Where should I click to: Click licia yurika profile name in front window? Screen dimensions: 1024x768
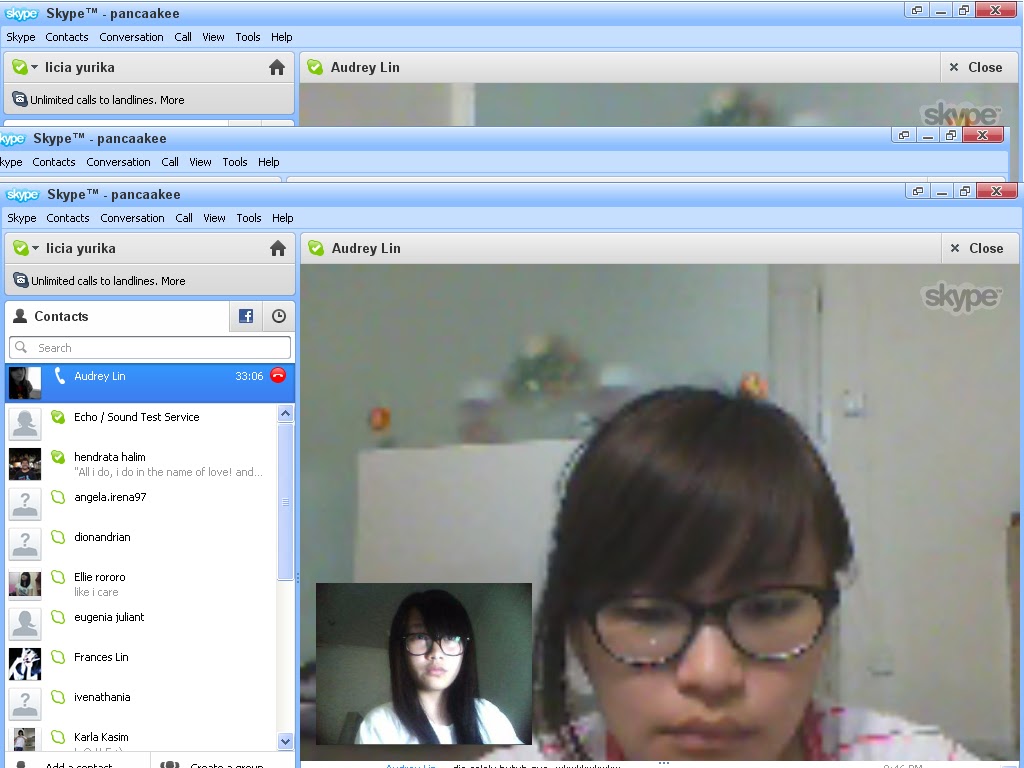(x=81, y=248)
